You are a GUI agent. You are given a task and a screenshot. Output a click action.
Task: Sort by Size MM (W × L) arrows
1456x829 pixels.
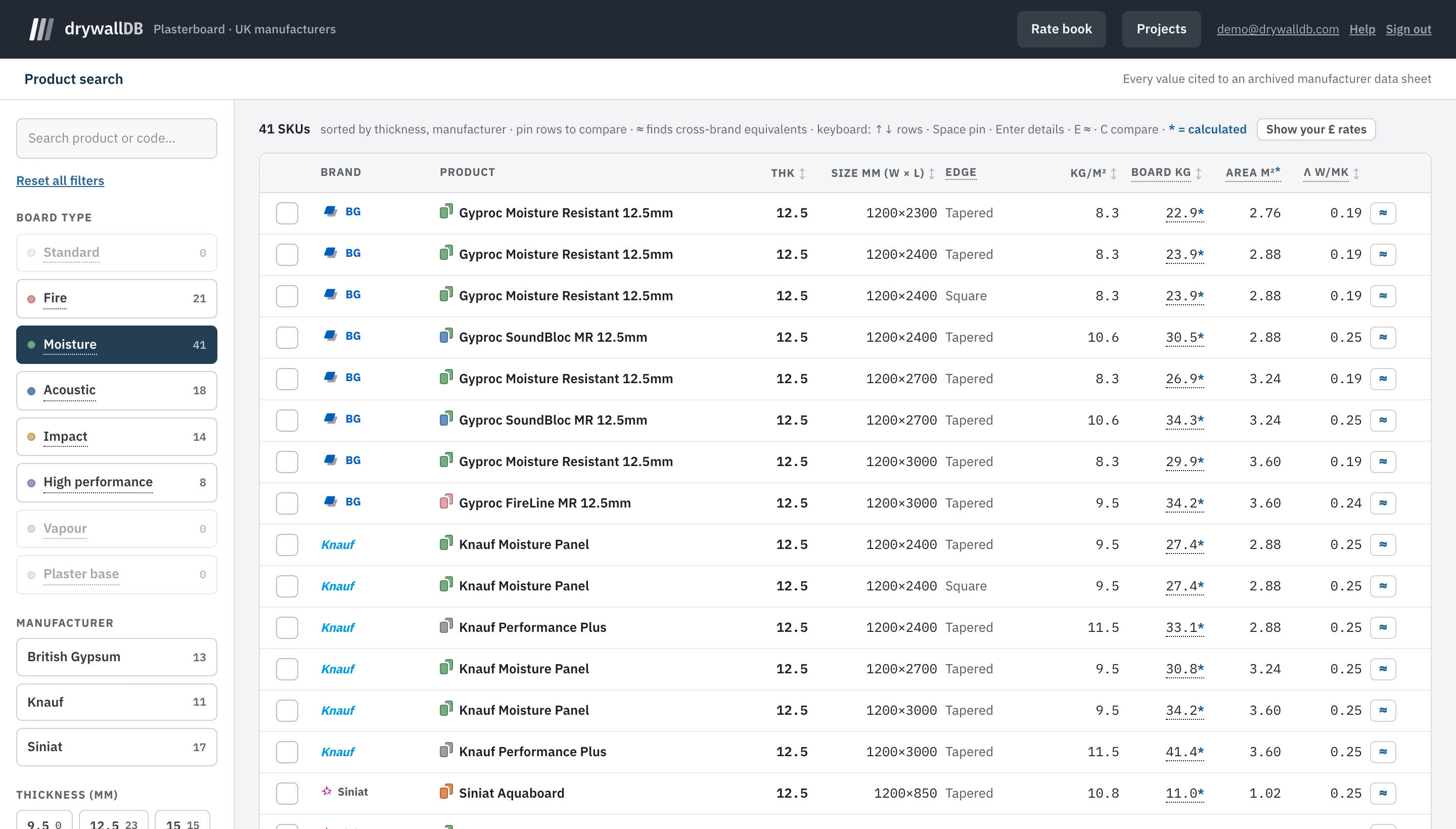932,173
